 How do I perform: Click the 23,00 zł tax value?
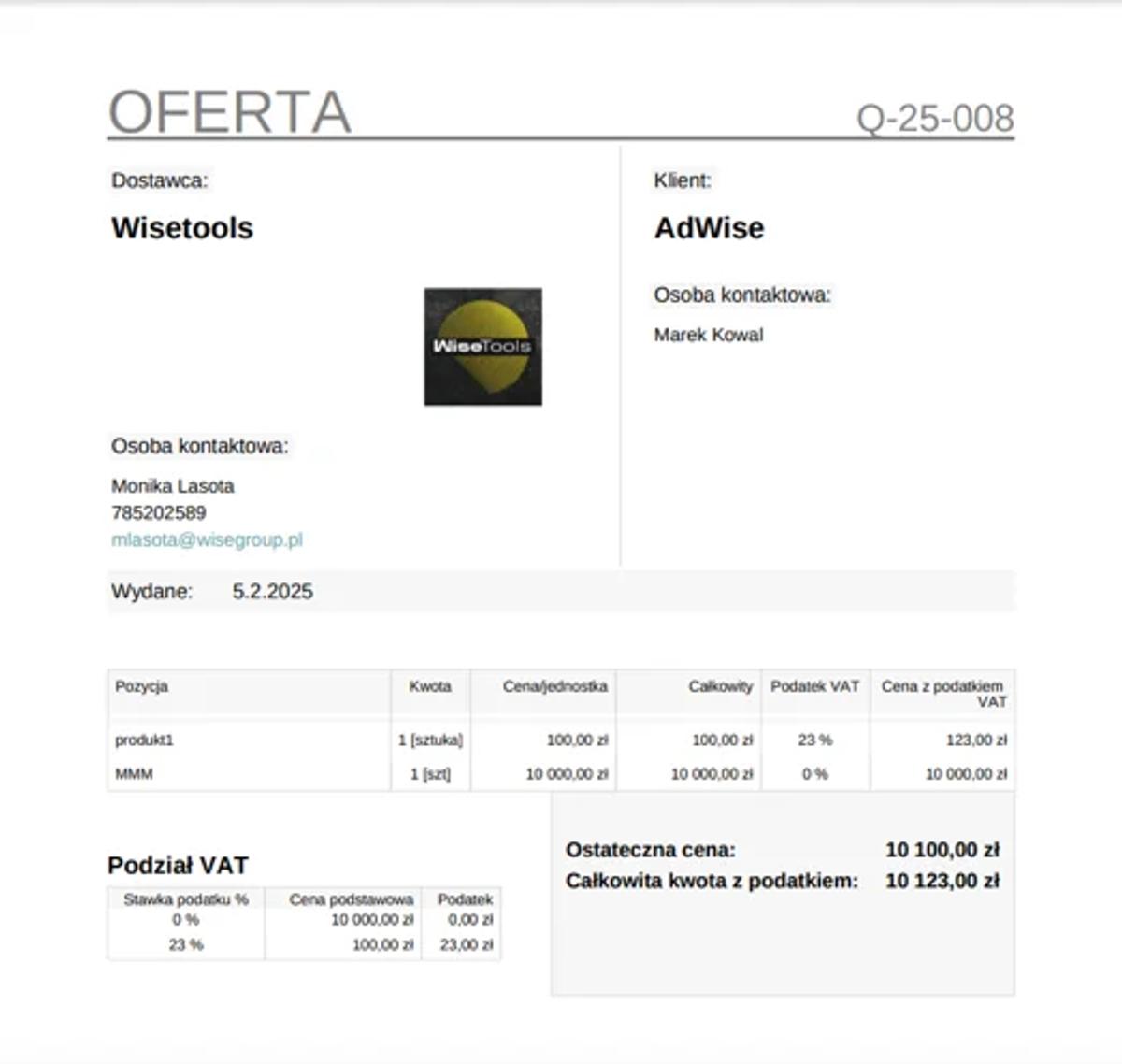(x=467, y=945)
